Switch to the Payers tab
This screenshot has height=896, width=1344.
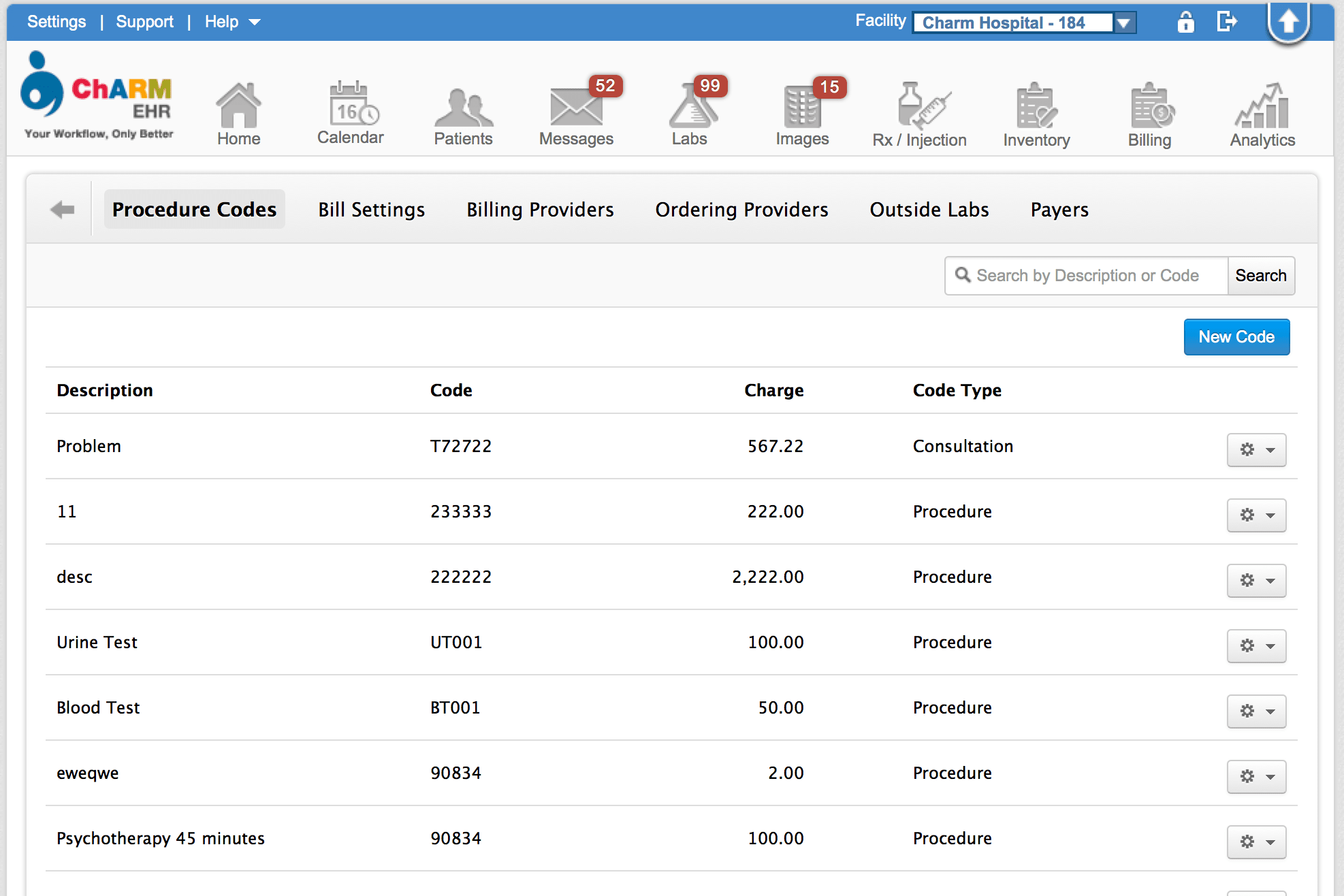(x=1059, y=210)
